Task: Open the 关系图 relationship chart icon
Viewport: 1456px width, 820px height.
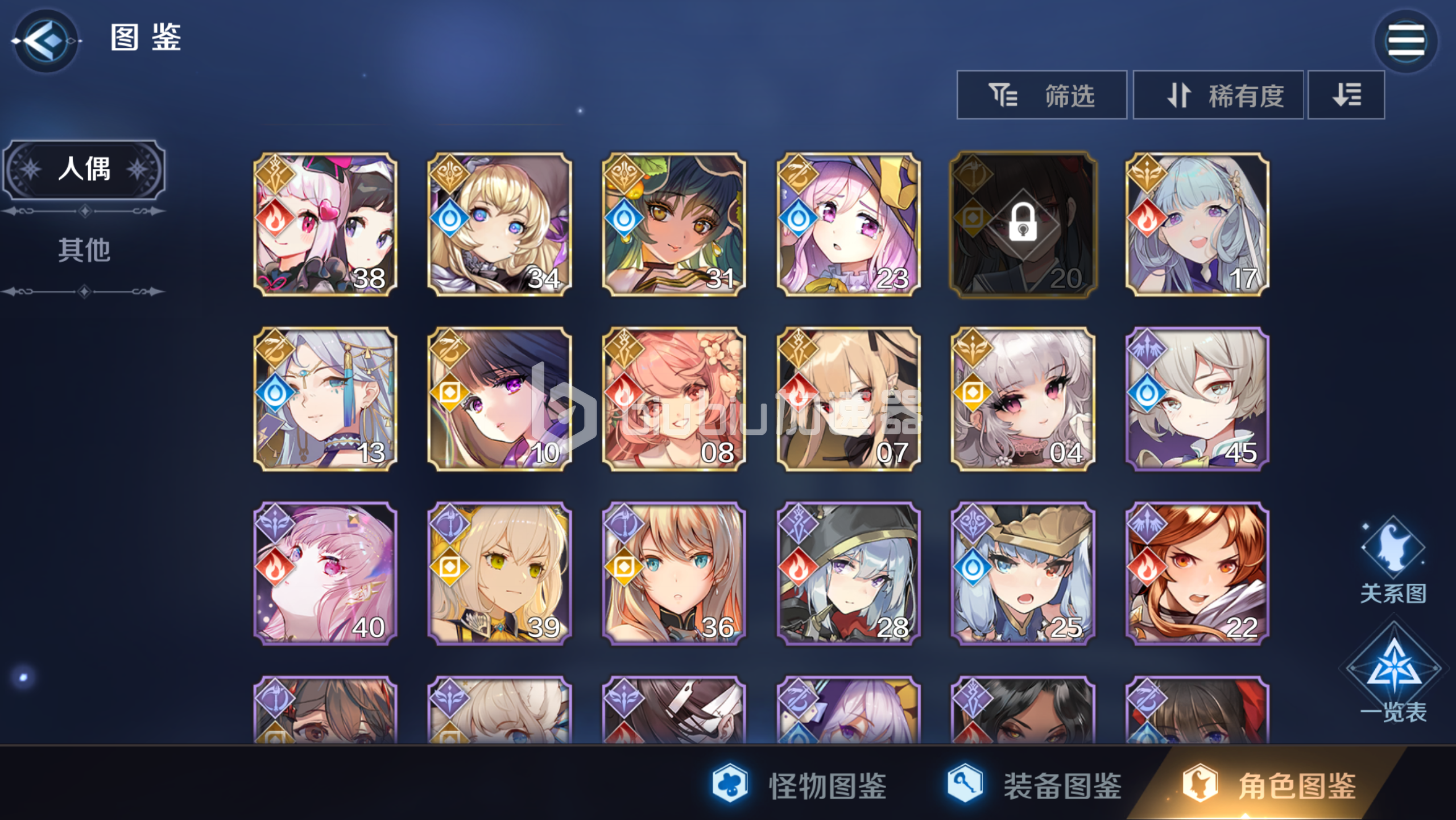Action: click(1393, 561)
